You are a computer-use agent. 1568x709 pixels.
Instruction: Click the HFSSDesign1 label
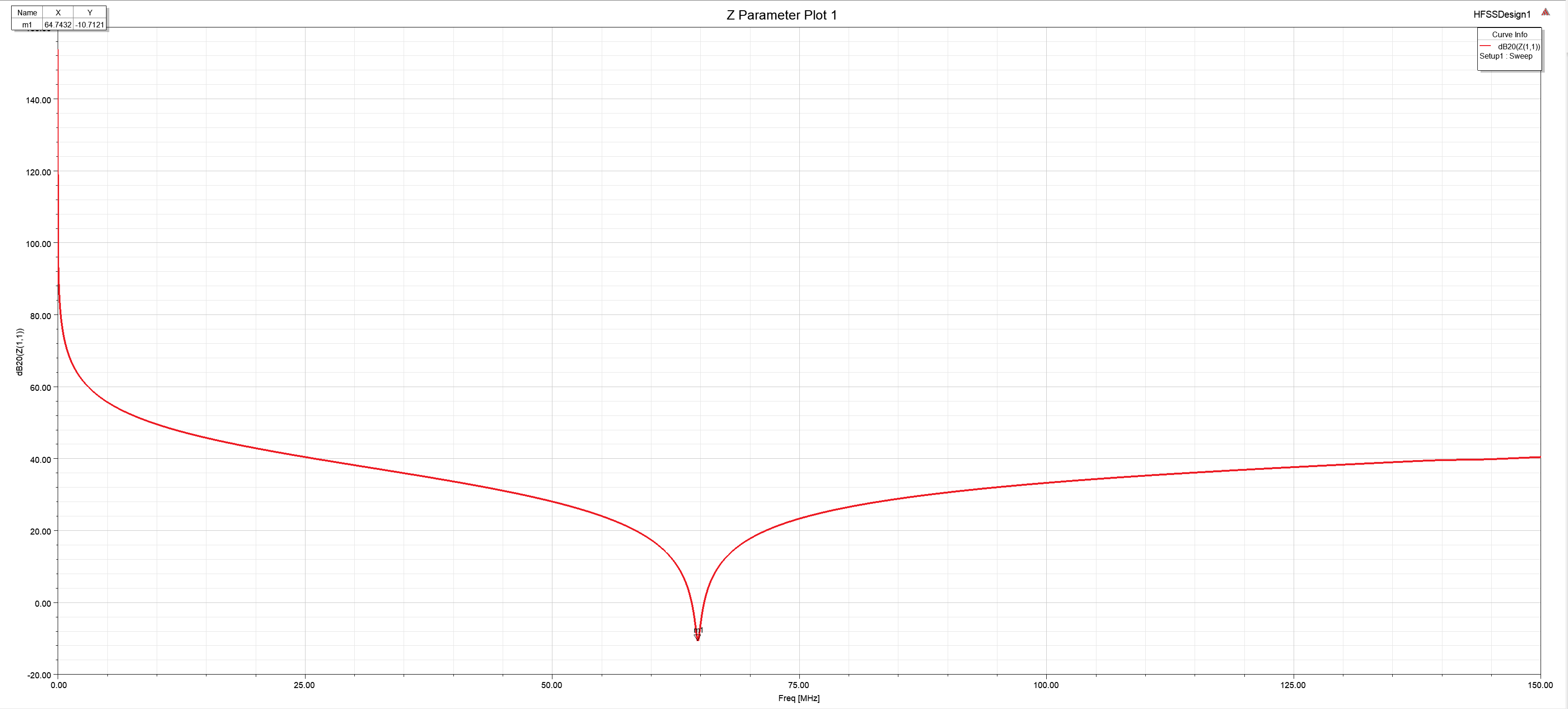pyautogui.click(x=1502, y=14)
